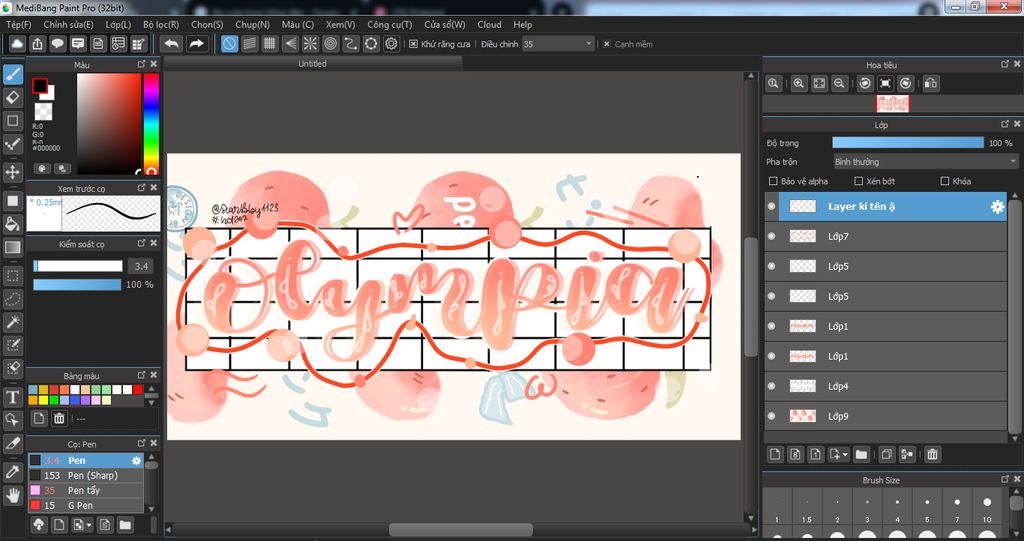Click the export share icon

tap(38, 44)
